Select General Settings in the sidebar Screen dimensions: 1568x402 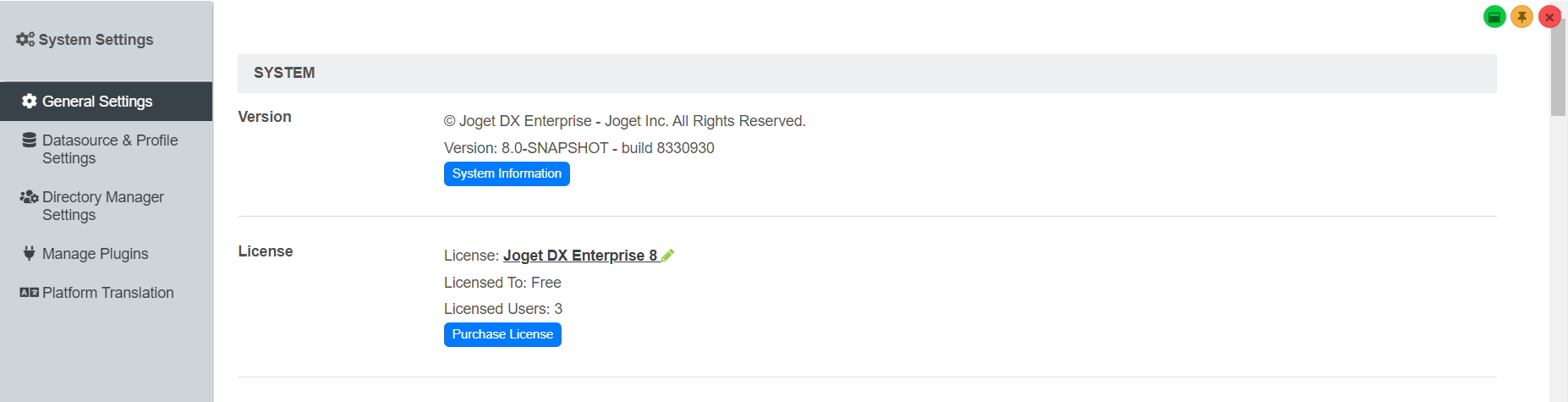pos(97,102)
